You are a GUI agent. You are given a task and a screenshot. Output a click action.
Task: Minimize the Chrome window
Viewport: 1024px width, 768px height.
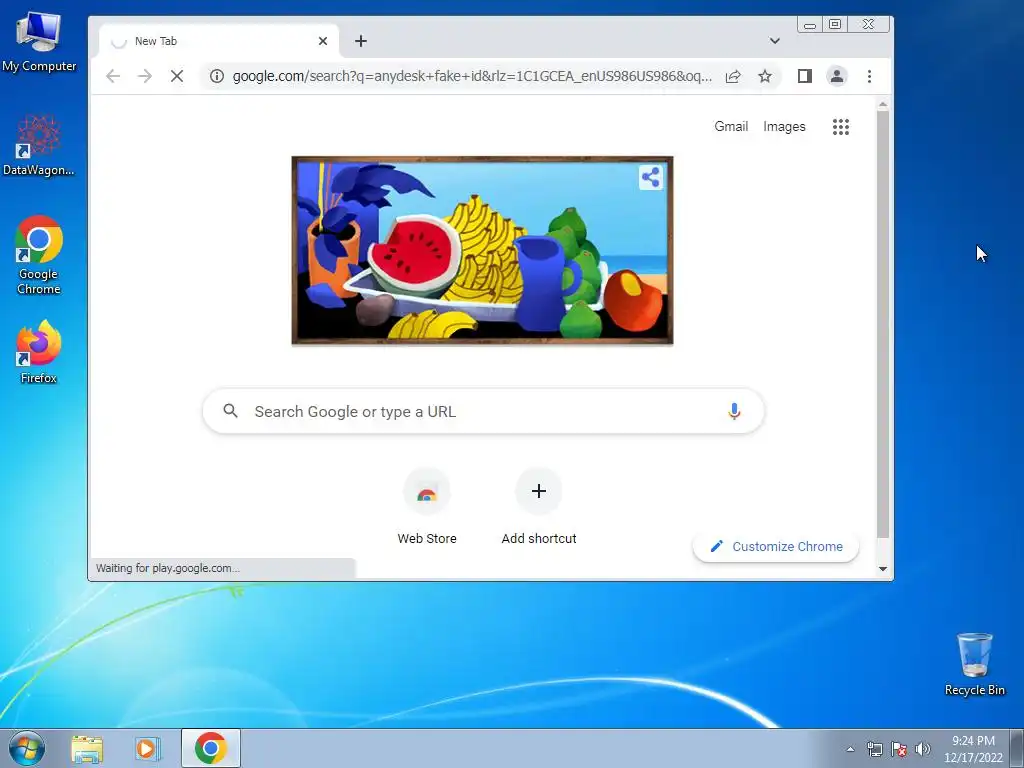pos(810,25)
